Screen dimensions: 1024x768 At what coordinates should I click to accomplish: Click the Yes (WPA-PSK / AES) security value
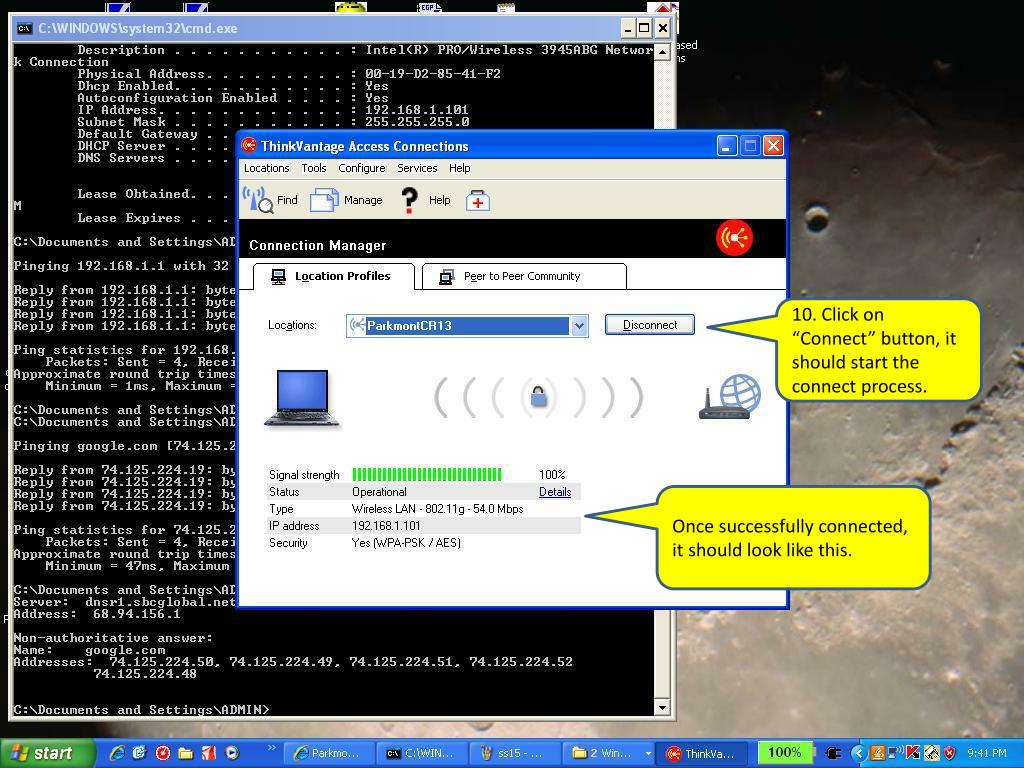click(x=406, y=543)
